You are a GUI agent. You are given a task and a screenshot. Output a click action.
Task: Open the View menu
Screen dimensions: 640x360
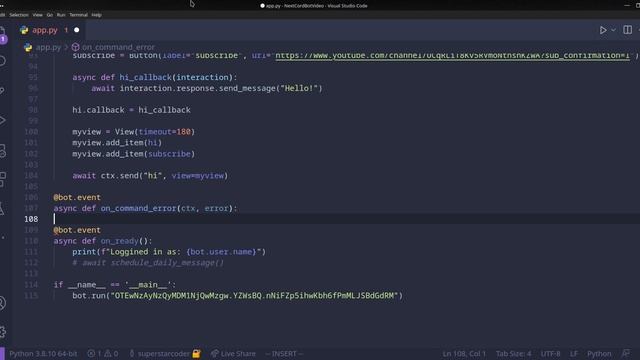38,15
